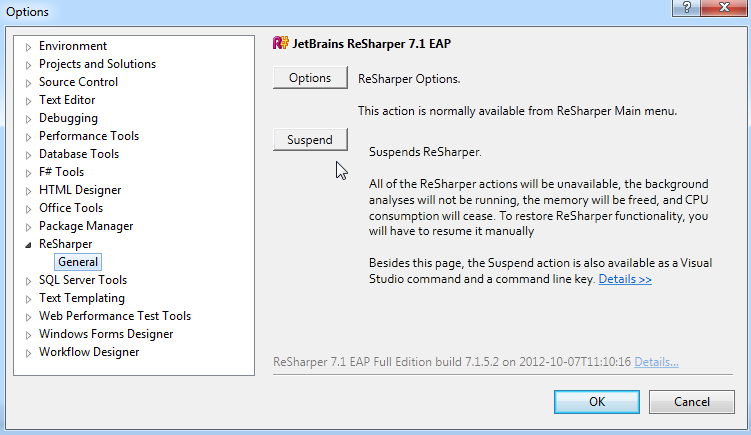The width and height of the screenshot is (751, 435).
Task: Select the Source Control tree item
Action: tap(78, 82)
